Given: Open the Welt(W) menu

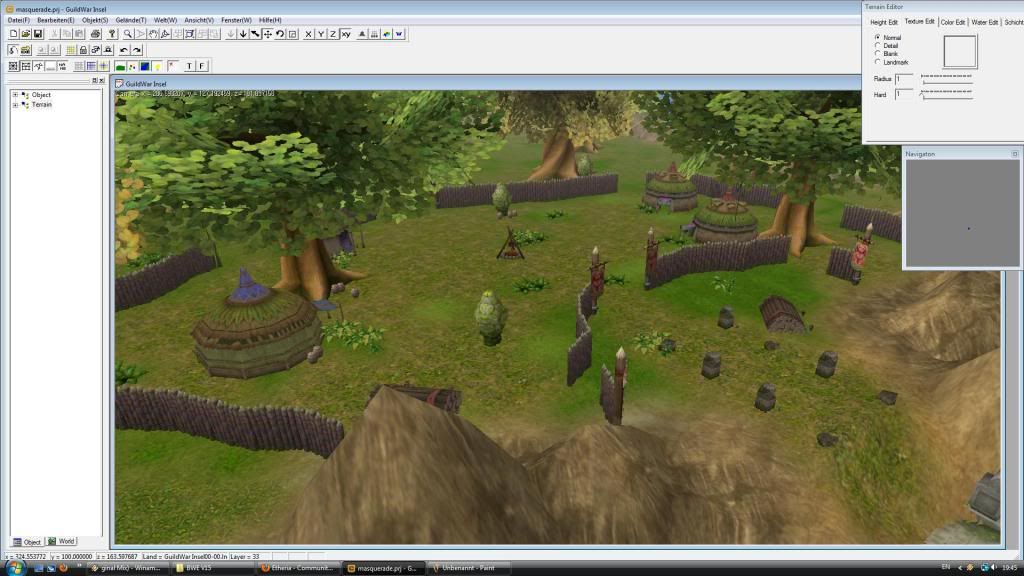Looking at the screenshot, I should [x=165, y=20].
